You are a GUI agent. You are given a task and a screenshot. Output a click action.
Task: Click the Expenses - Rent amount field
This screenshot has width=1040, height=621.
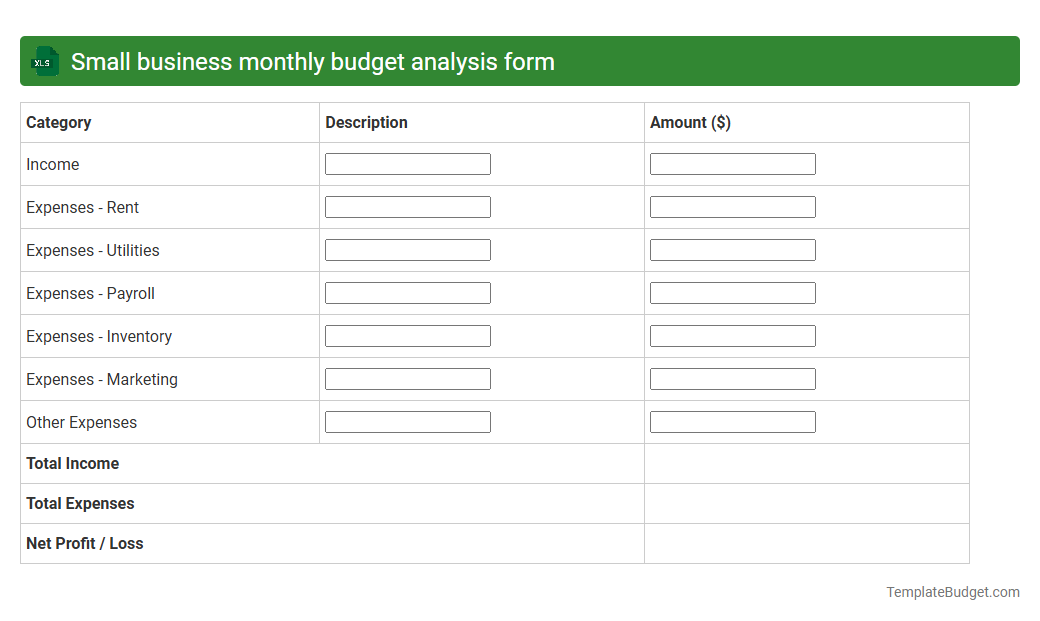coord(732,207)
